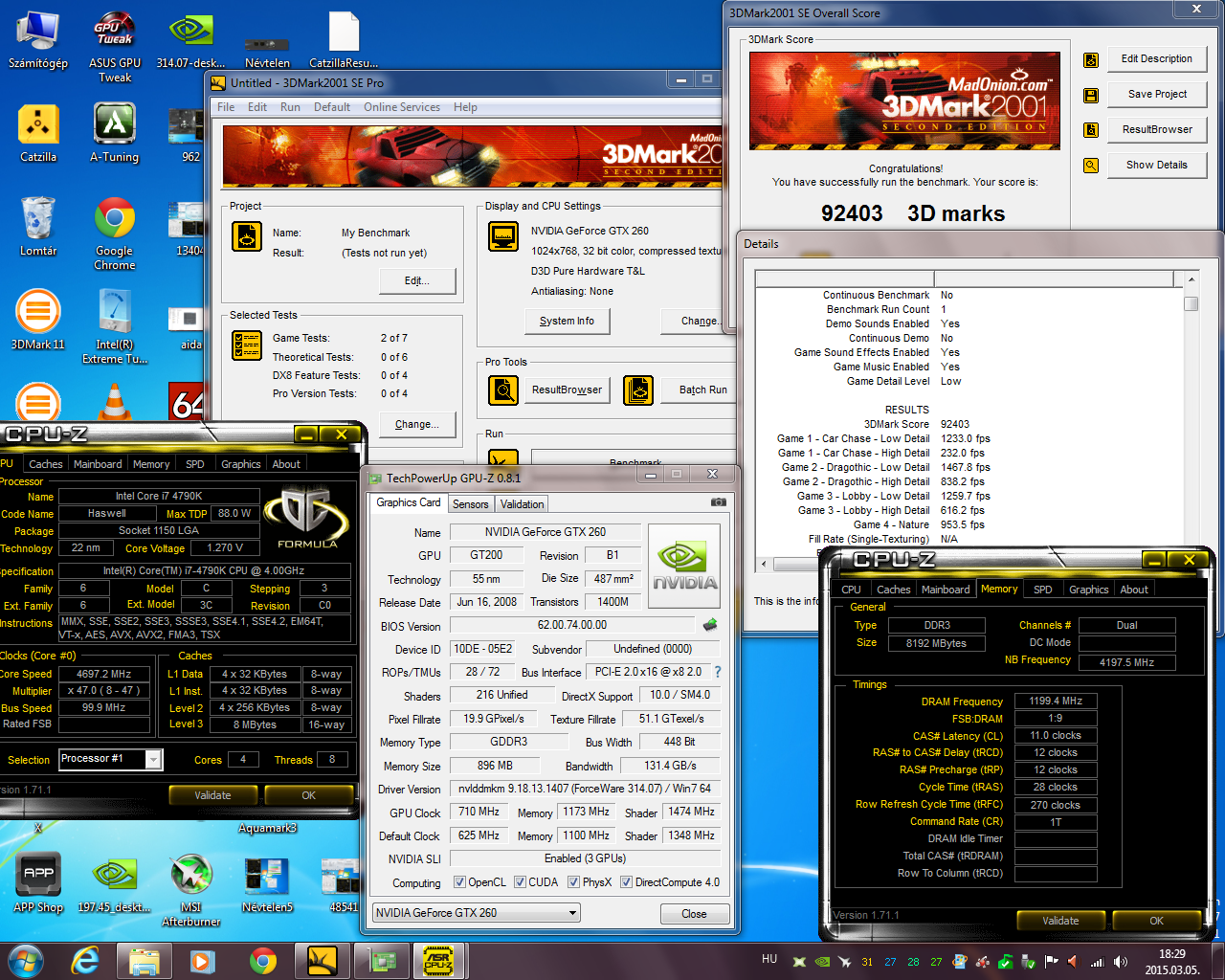Open the APP Shop desktop shortcut
This screenshot has height=980, width=1225.
[38, 882]
